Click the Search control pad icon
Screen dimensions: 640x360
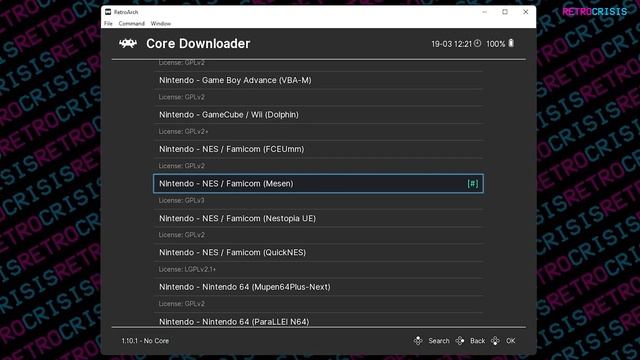click(418, 340)
